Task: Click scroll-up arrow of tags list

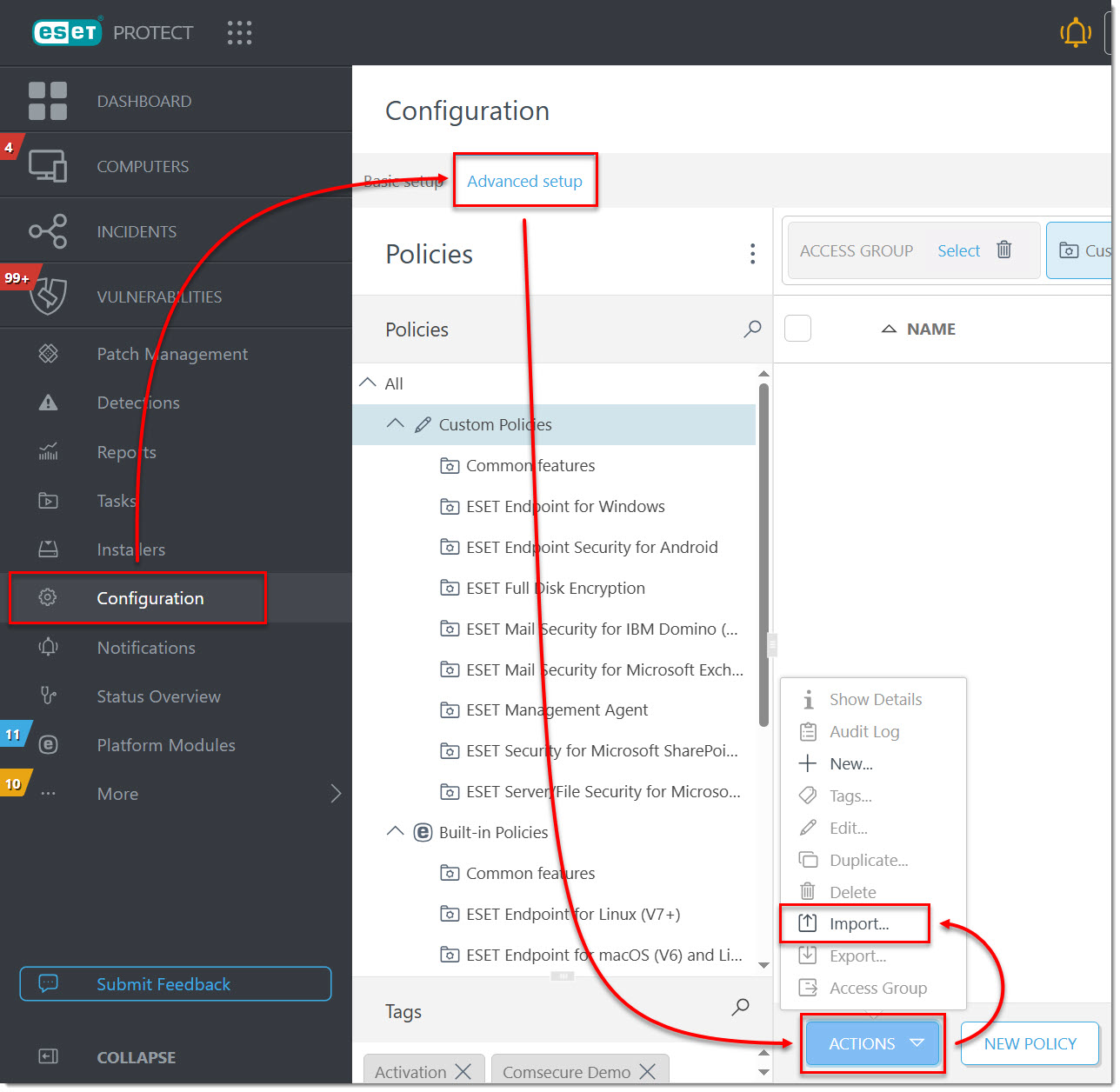Action: (763, 1053)
